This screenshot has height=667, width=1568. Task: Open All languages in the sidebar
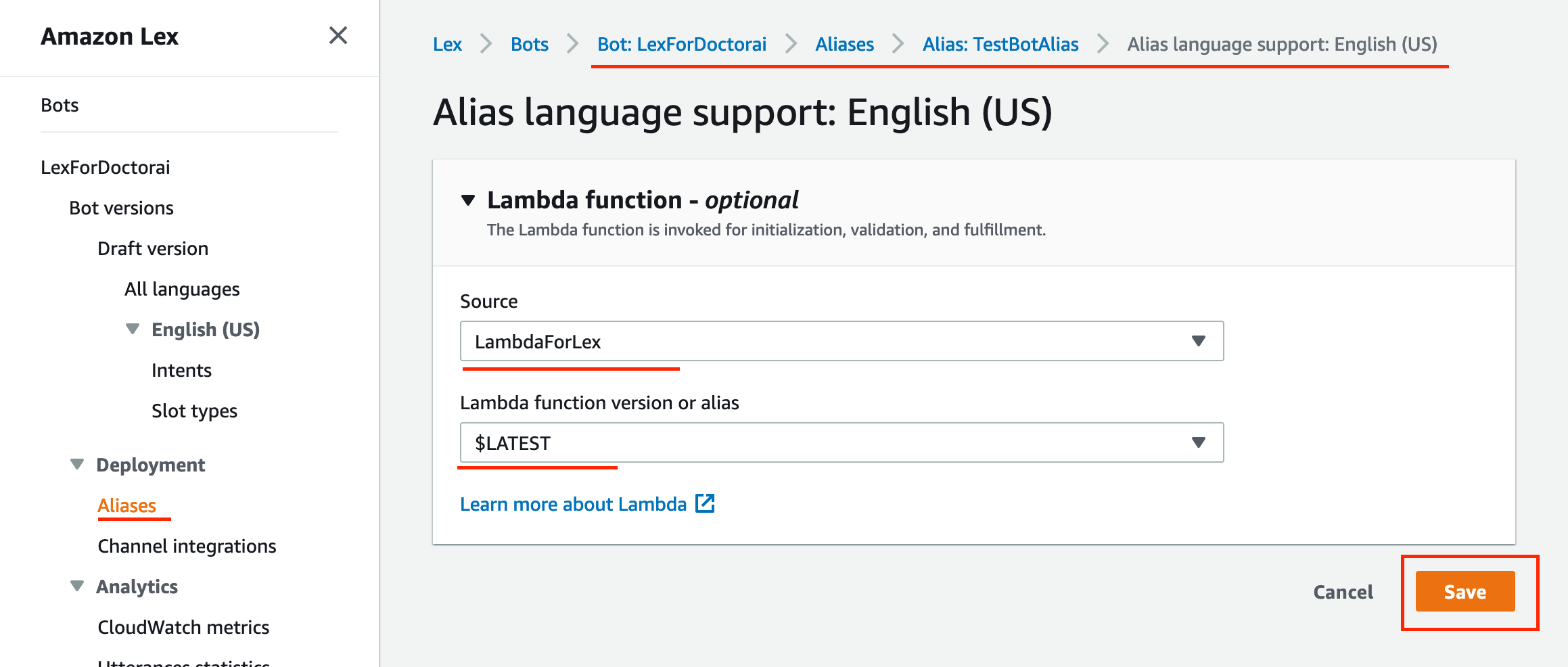182,290
